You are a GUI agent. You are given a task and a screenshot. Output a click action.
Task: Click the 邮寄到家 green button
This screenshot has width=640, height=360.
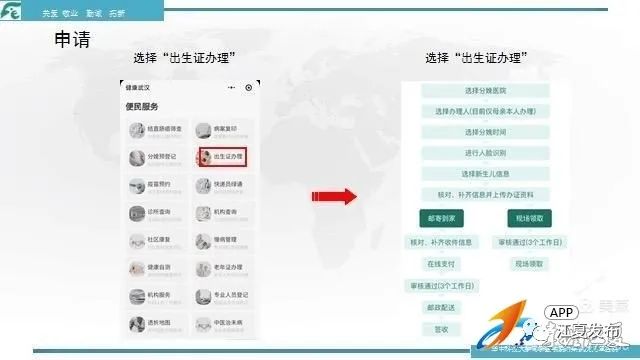441,218
